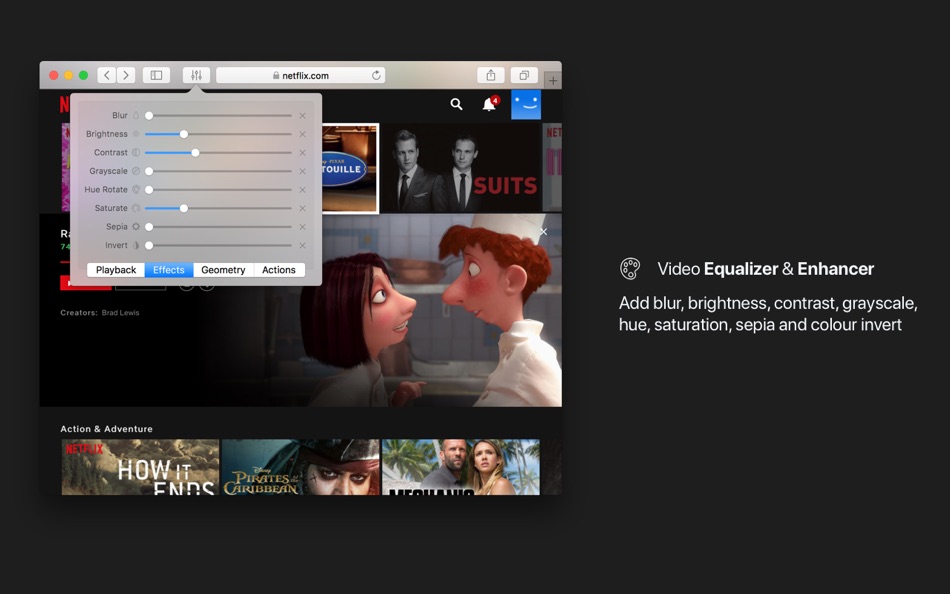950x594 pixels.
Task: Click the Contrast half-circle icon
Action: click(x=136, y=153)
